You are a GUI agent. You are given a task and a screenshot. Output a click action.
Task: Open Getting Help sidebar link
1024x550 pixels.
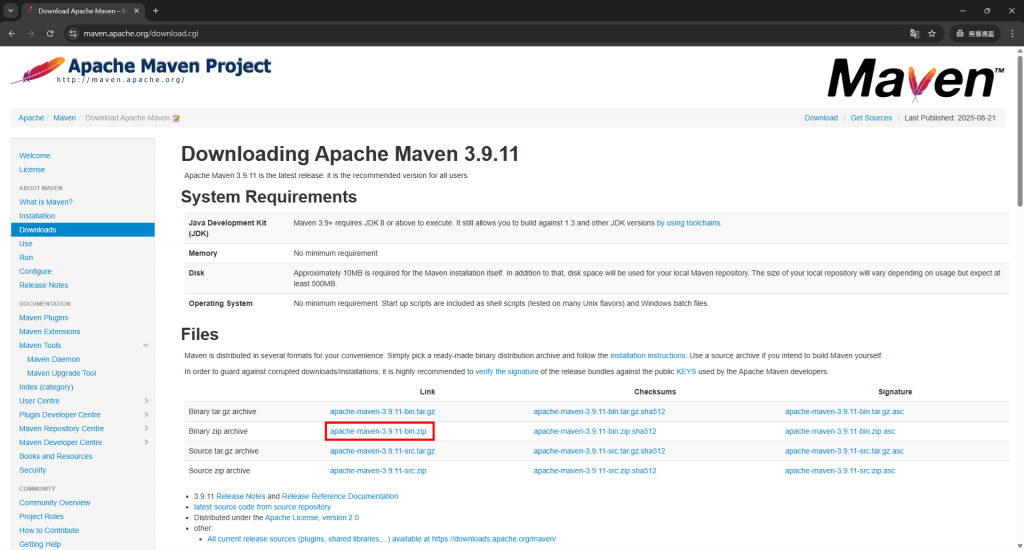coord(40,543)
